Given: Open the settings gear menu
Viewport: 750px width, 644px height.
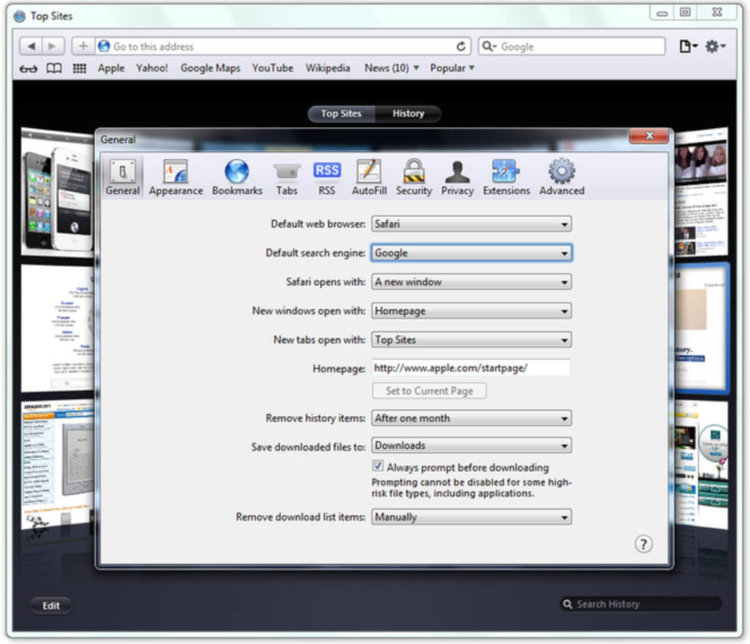Looking at the screenshot, I should (716, 46).
